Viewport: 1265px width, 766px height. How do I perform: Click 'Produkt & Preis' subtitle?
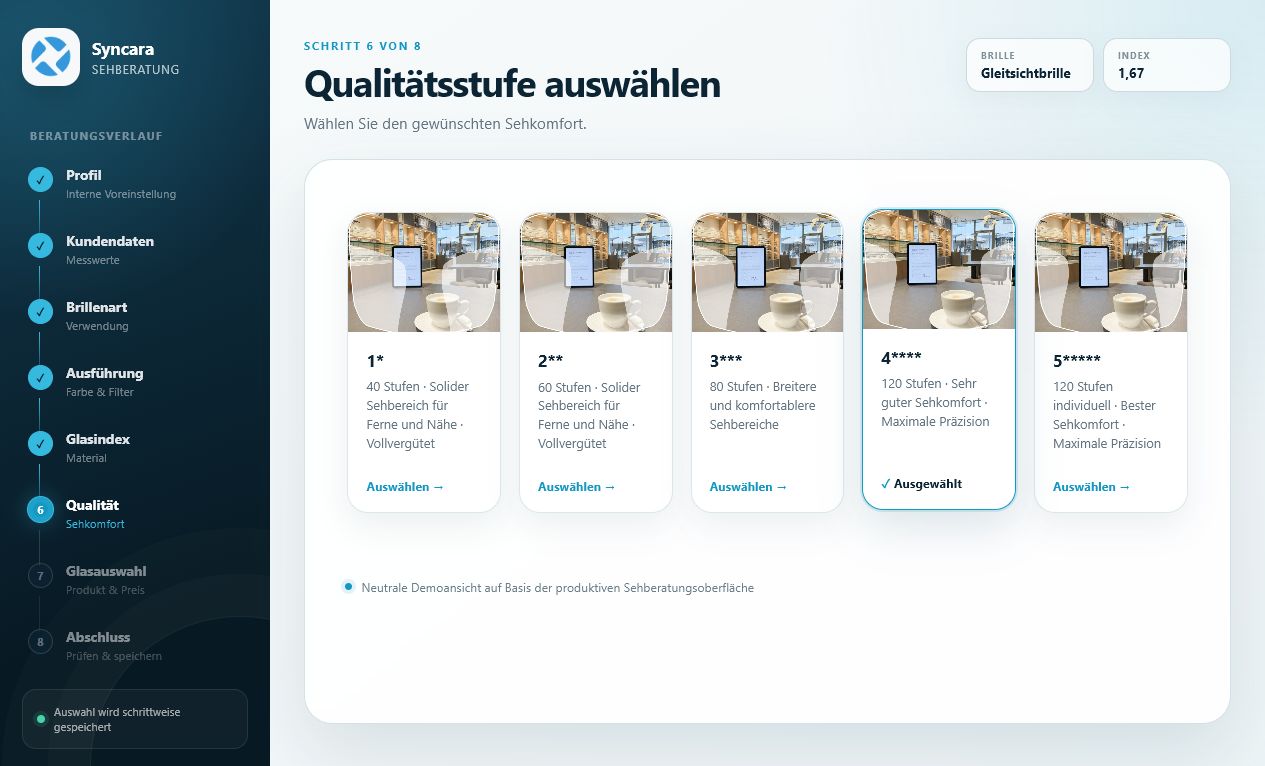pyautogui.click(x=105, y=590)
